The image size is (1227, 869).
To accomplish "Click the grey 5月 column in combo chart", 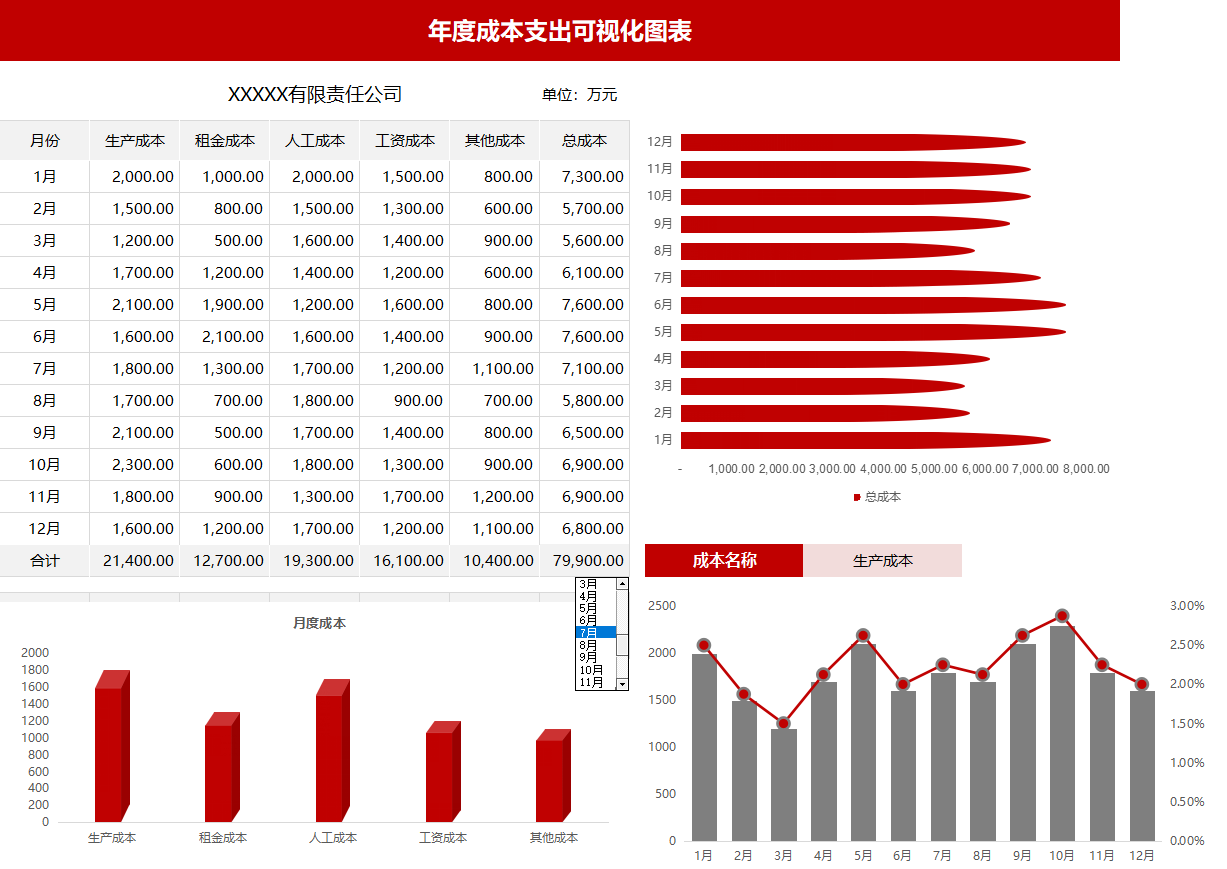I will 863,742.
